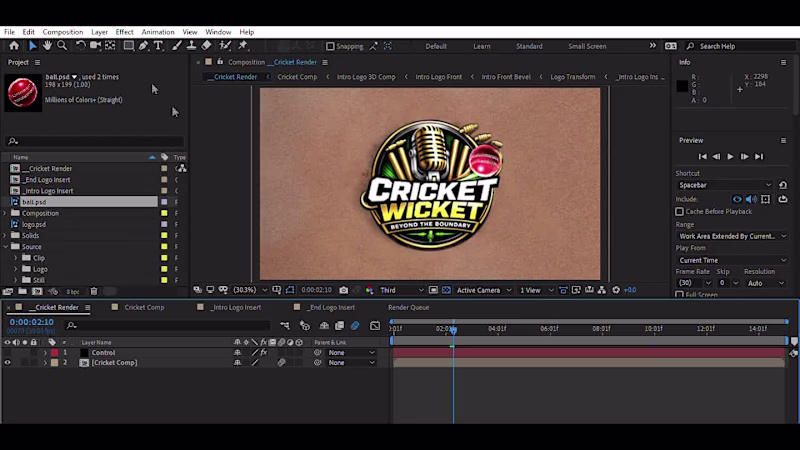The image size is (800, 450).
Task: Select the Roto Brush tool
Action: (225, 45)
